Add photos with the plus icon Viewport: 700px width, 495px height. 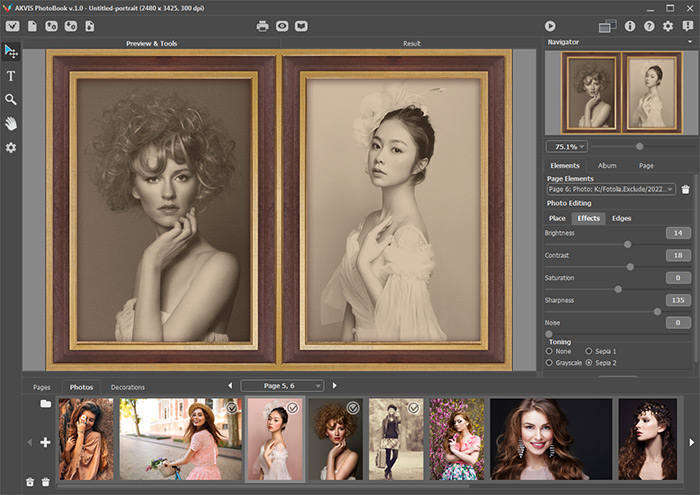point(45,442)
